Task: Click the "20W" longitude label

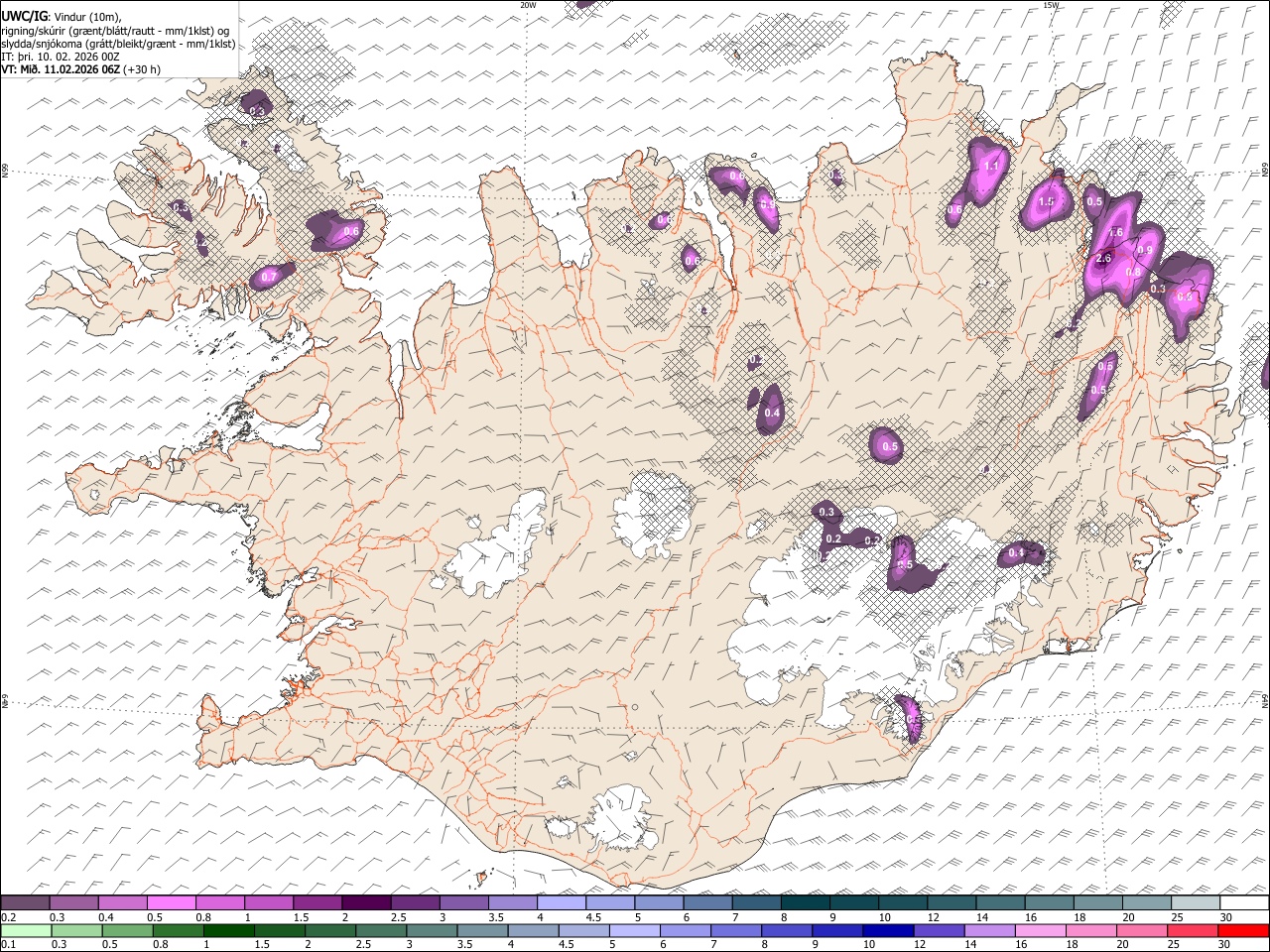Action: (528, 5)
